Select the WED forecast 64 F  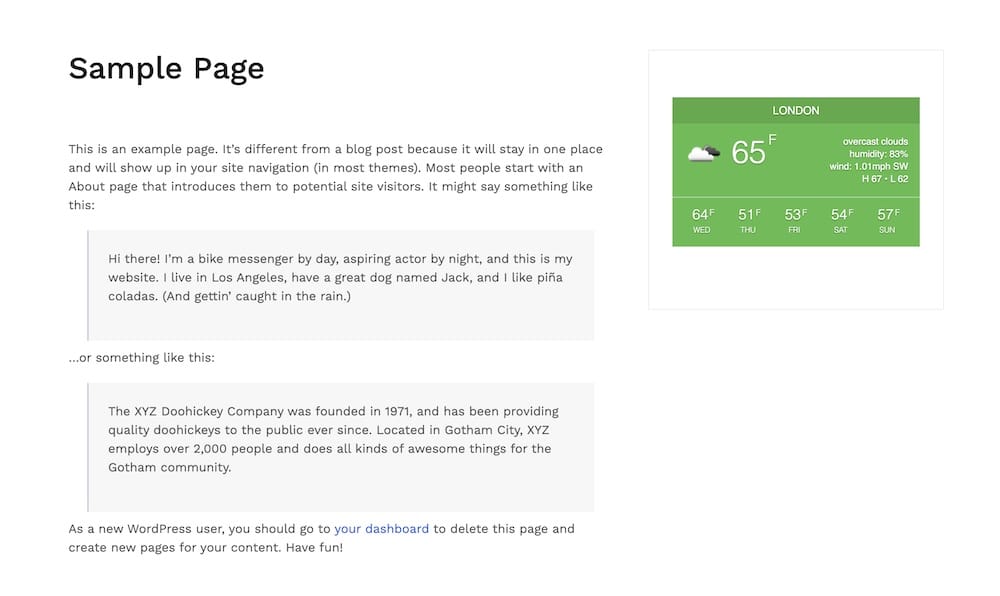click(x=702, y=221)
